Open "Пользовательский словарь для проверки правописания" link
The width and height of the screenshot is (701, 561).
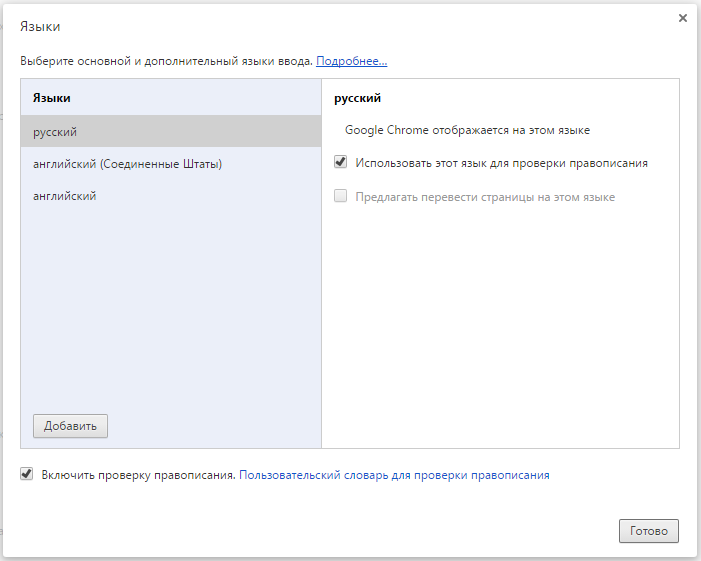click(394, 475)
